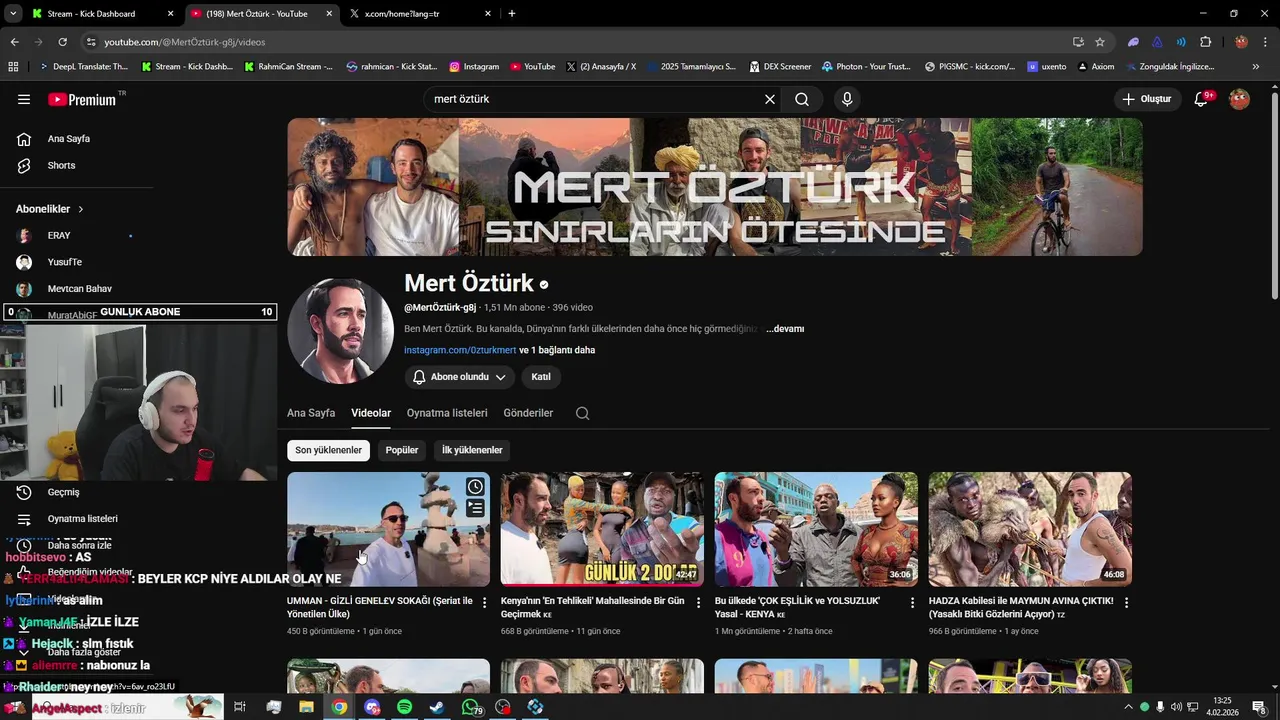Screen dimensions: 1280x720
Task: Expand the Abonelikler subscriptions section
Action: point(50,209)
